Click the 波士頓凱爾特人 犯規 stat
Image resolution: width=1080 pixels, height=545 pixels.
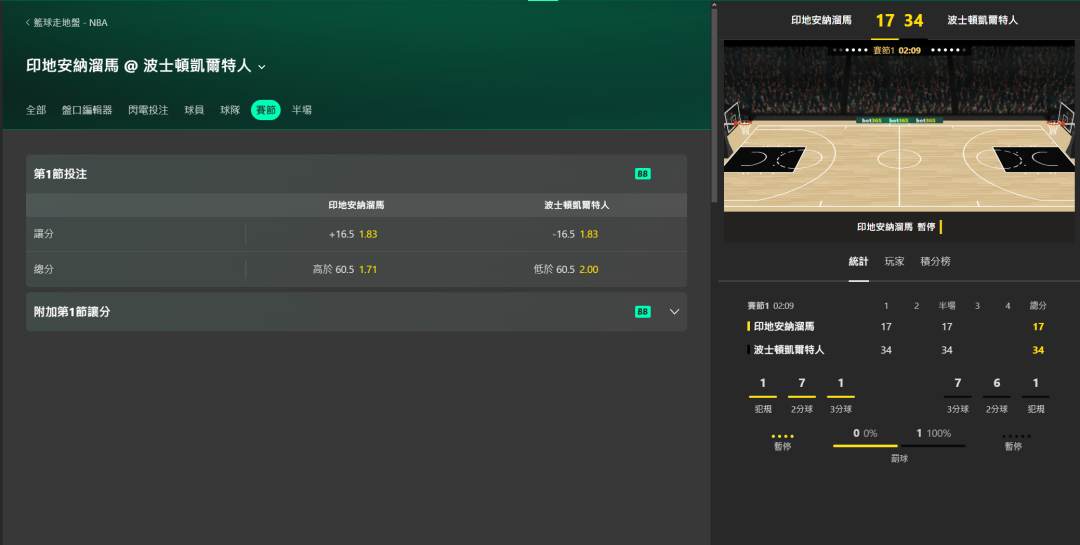(1036, 395)
